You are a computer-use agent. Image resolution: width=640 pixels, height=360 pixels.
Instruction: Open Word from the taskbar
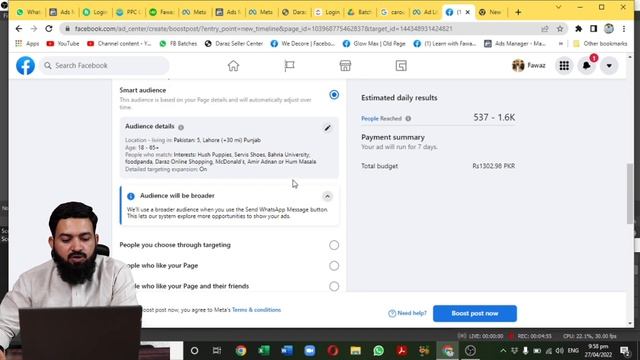click(x=287, y=351)
